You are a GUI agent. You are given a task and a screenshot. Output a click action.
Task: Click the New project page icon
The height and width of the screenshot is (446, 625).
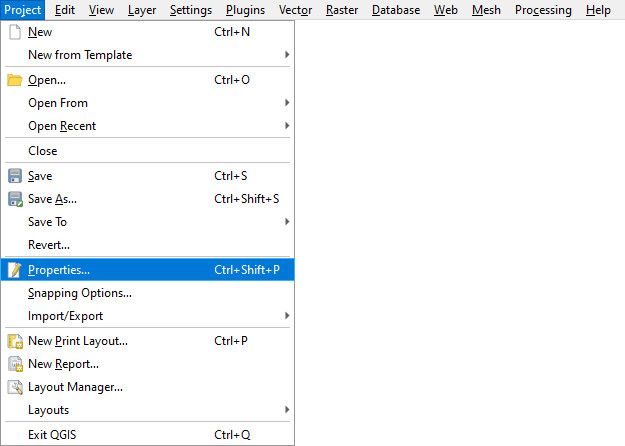(x=15, y=32)
